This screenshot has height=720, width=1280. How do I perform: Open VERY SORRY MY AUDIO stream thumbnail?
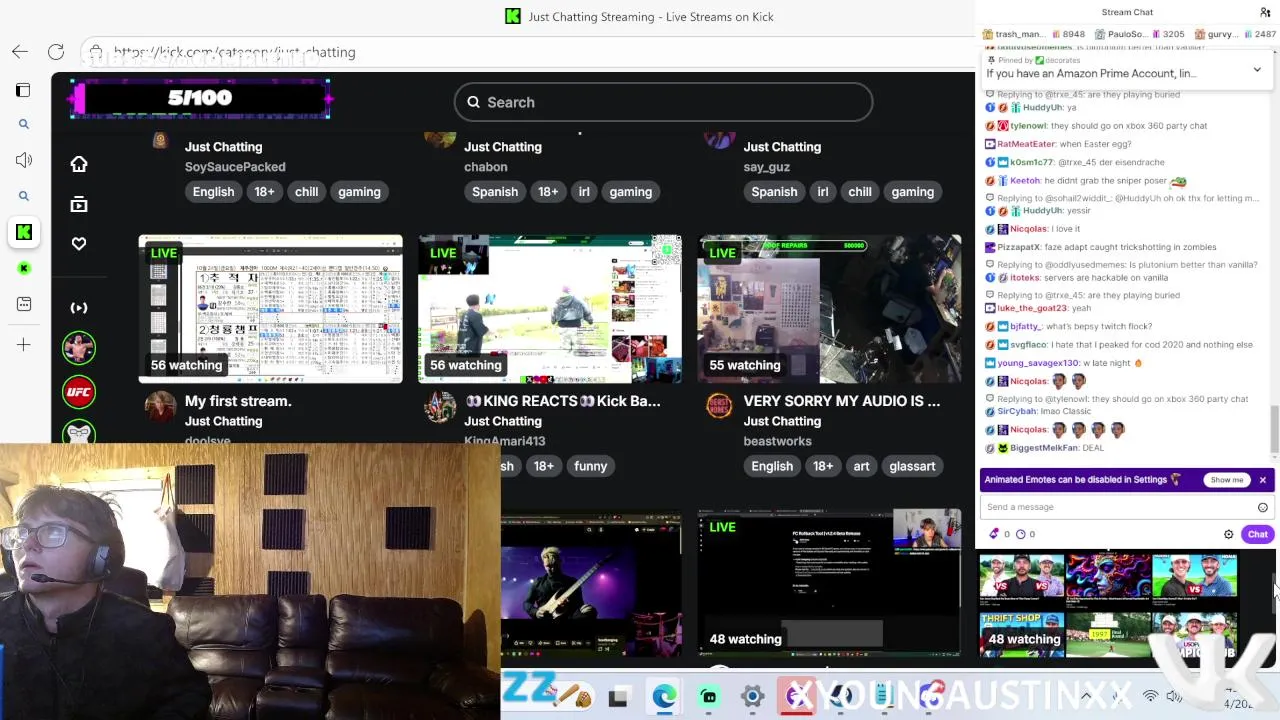click(829, 309)
